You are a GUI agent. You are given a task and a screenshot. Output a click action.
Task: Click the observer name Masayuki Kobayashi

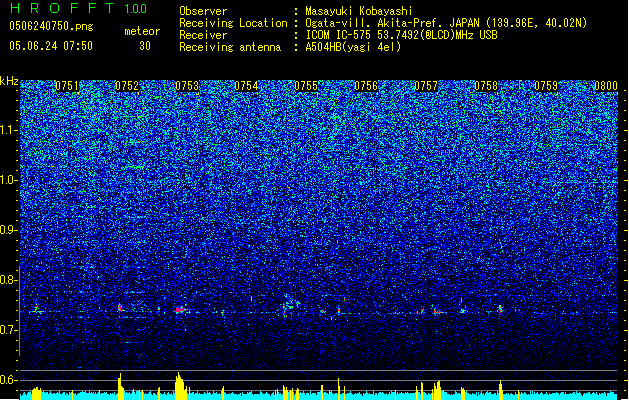(359, 11)
